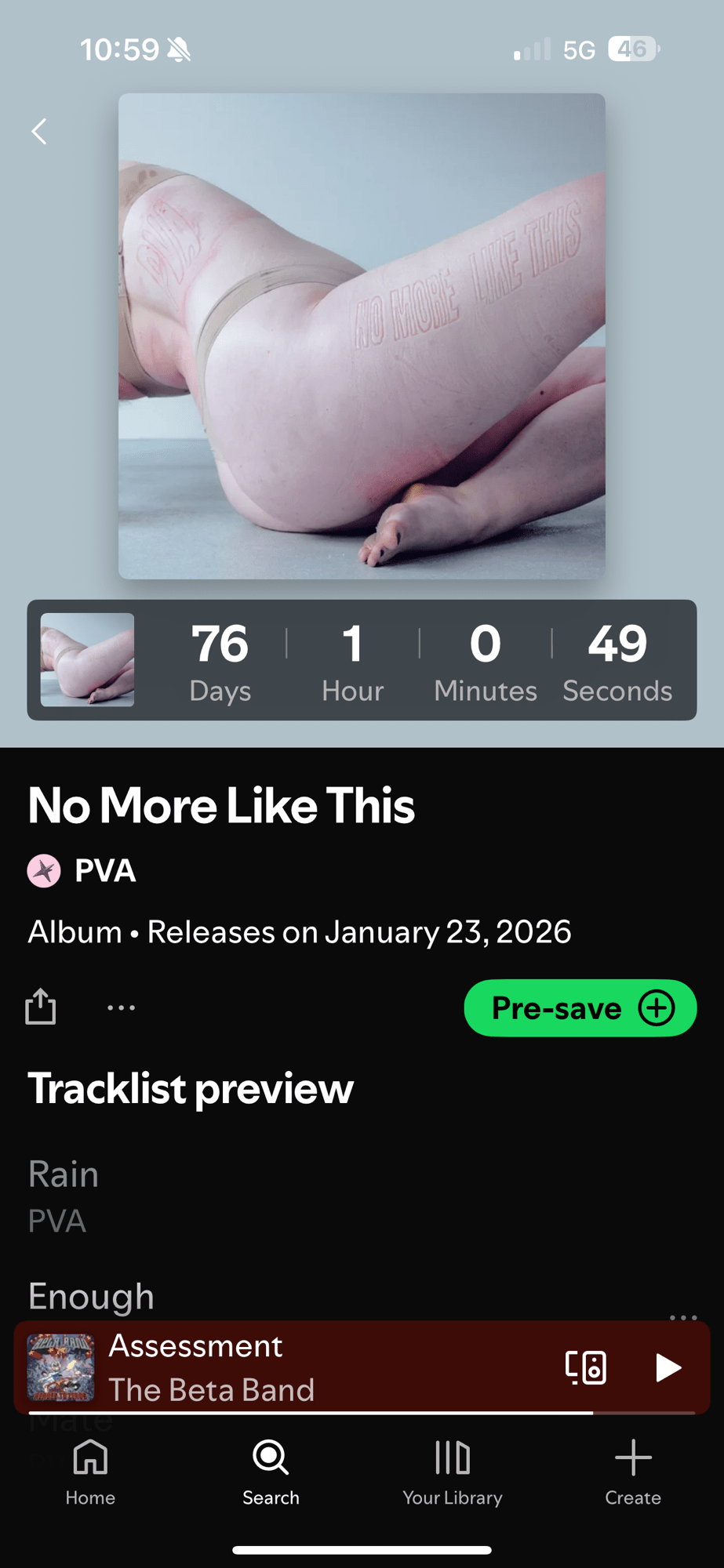Tap the small countdown album thumbnail

coord(87,660)
